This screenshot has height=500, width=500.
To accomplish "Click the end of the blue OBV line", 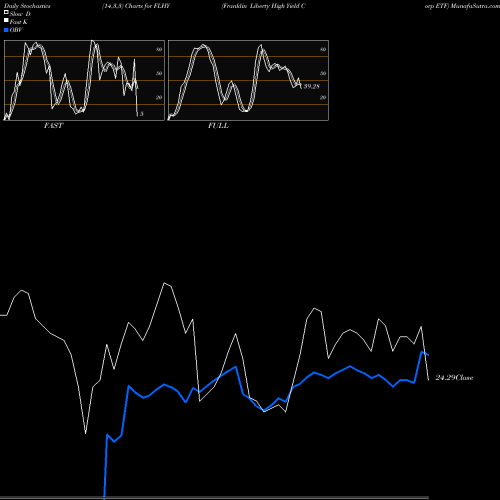I will pyautogui.click(x=428, y=355).
